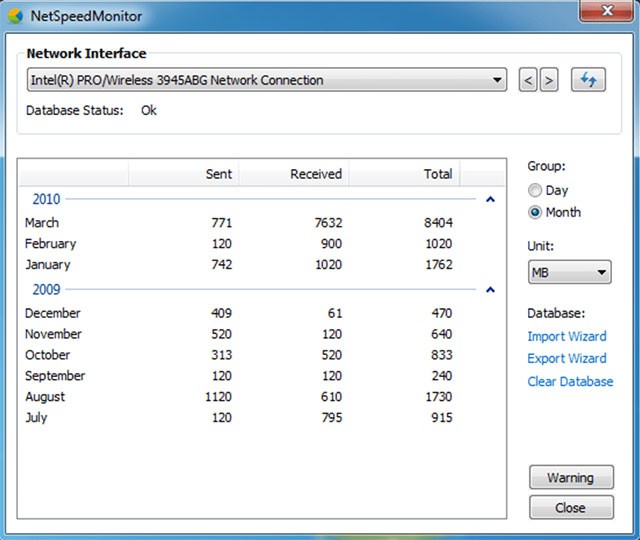Click the previous network interface arrow button
Viewport: 640px width, 540px height.
[x=528, y=81]
